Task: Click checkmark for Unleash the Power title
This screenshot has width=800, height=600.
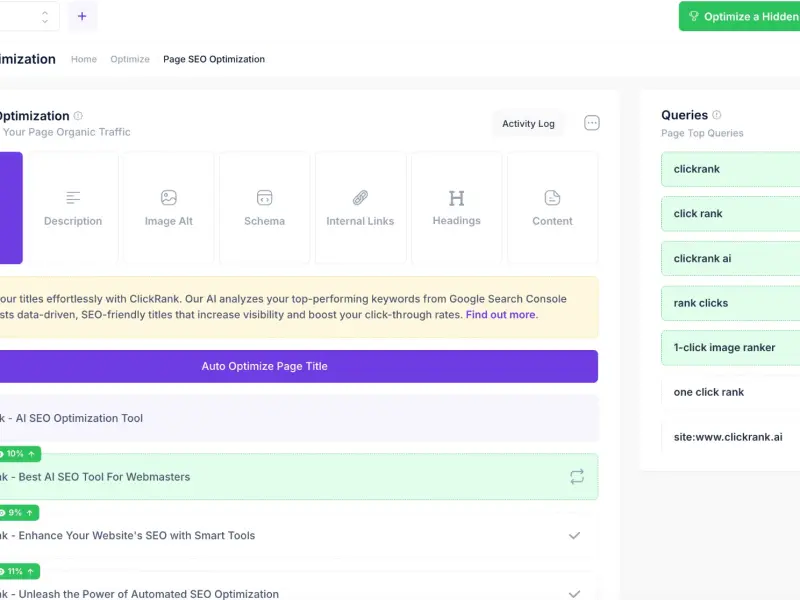Action: click(574, 593)
